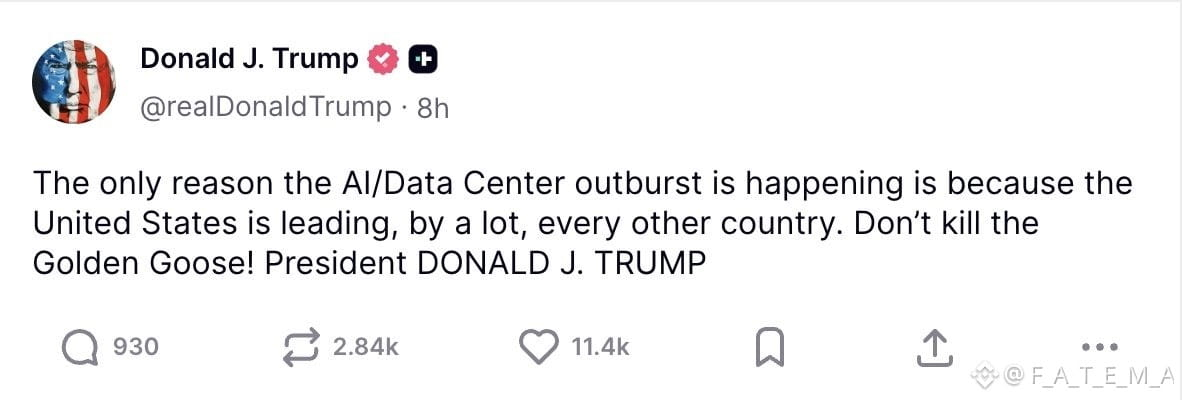Viewport: 1182px width, 400px height.
Task: Open Donald J. Trump display name link
Action: pos(249,58)
